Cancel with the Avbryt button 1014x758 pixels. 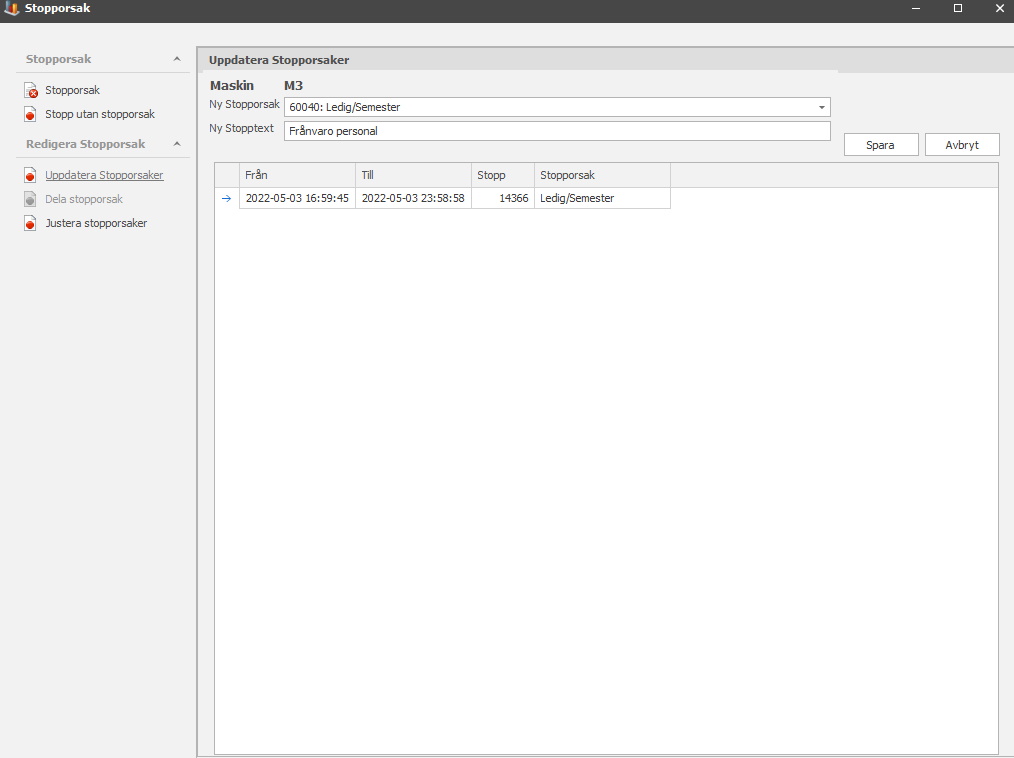(x=962, y=145)
